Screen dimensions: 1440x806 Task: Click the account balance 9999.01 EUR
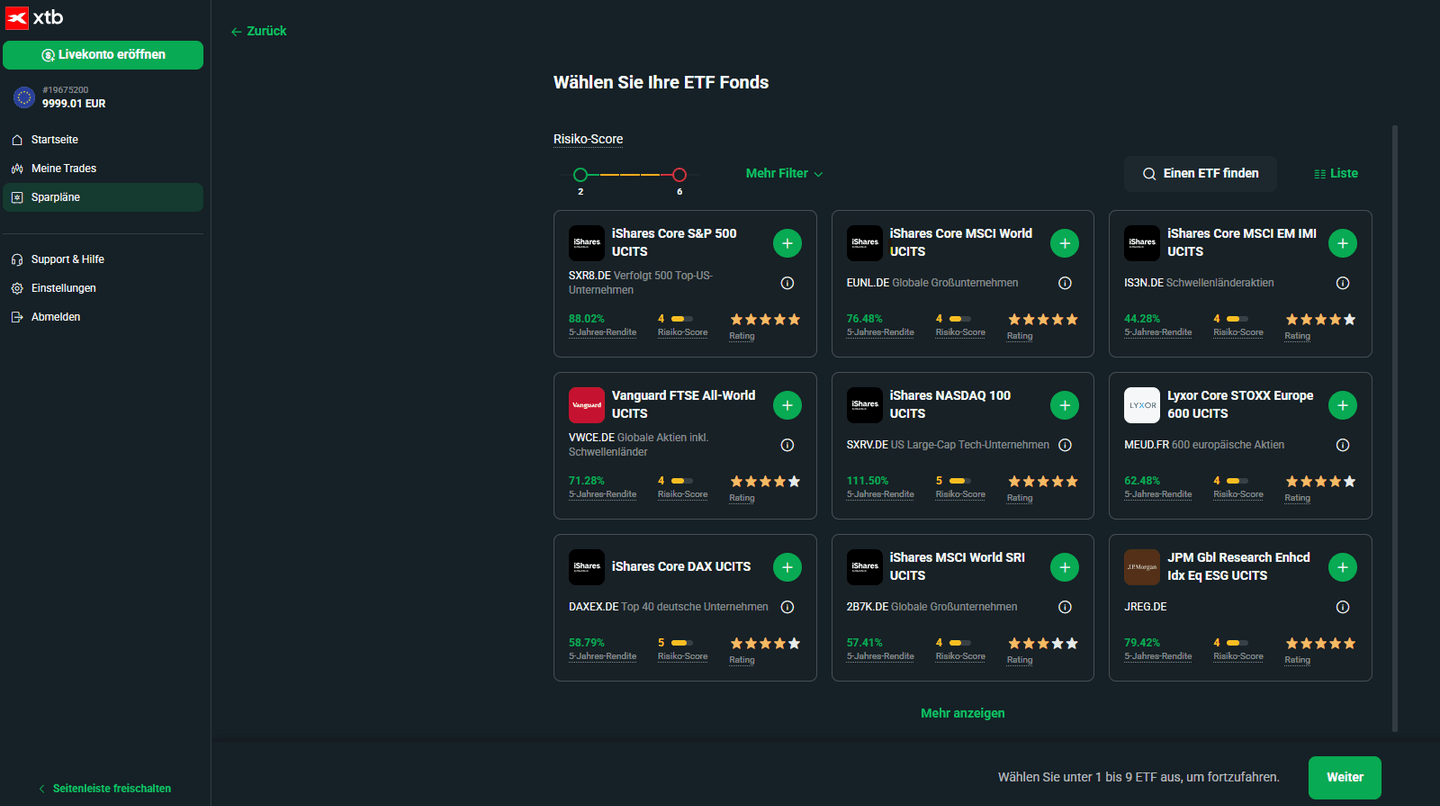[74, 103]
